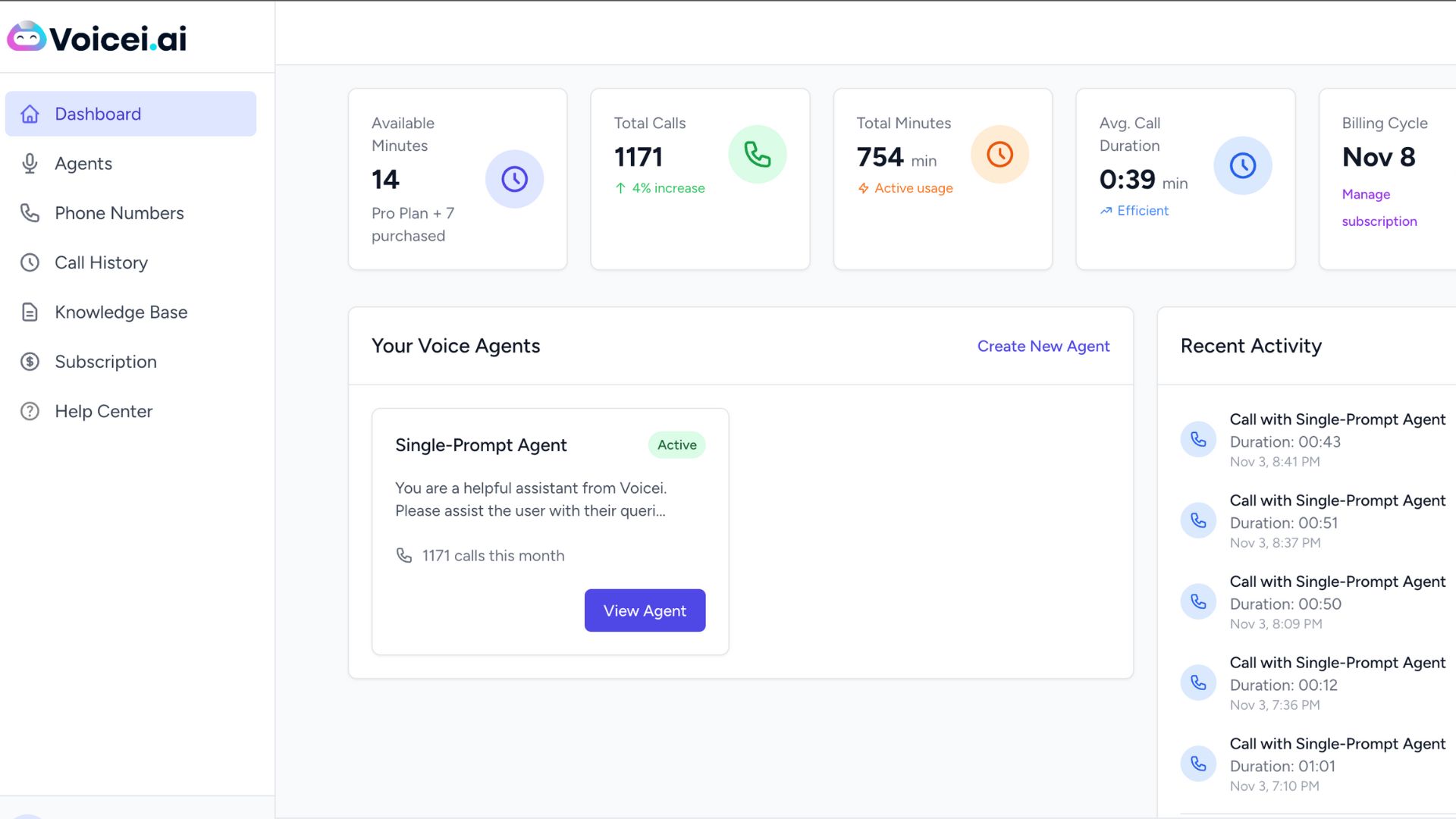The height and width of the screenshot is (819, 1456).
Task: Click the phone icon beside 1171 calls this month
Action: [405, 555]
